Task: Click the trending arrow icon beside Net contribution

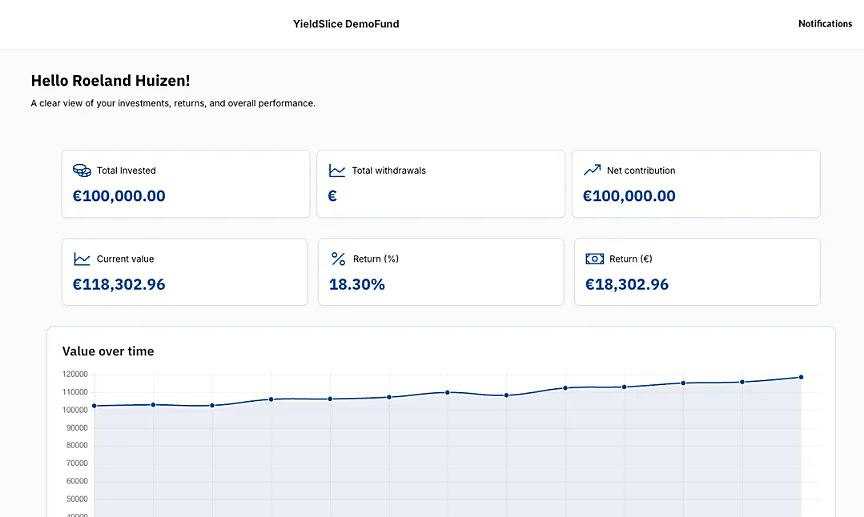Action: pyautogui.click(x=592, y=170)
